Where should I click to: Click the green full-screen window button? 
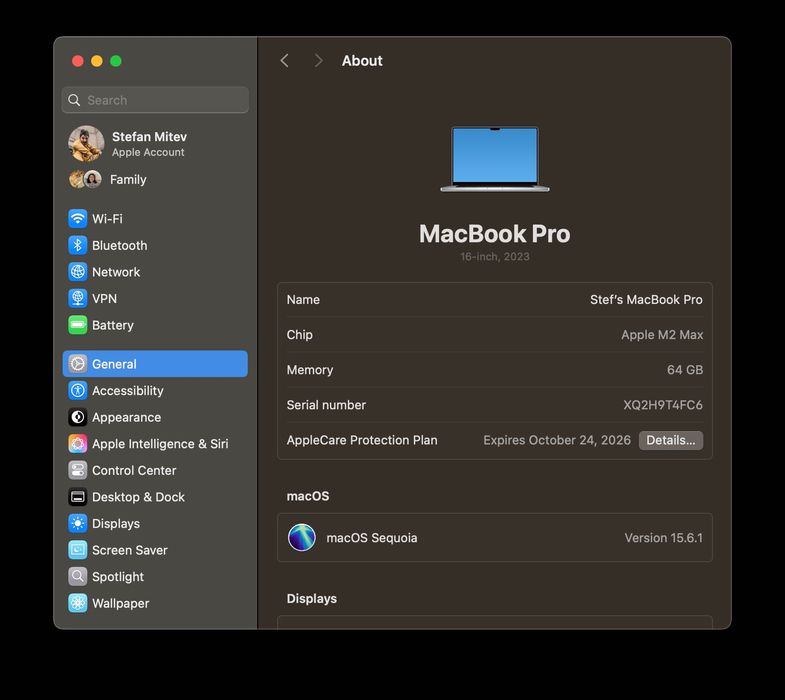116,61
